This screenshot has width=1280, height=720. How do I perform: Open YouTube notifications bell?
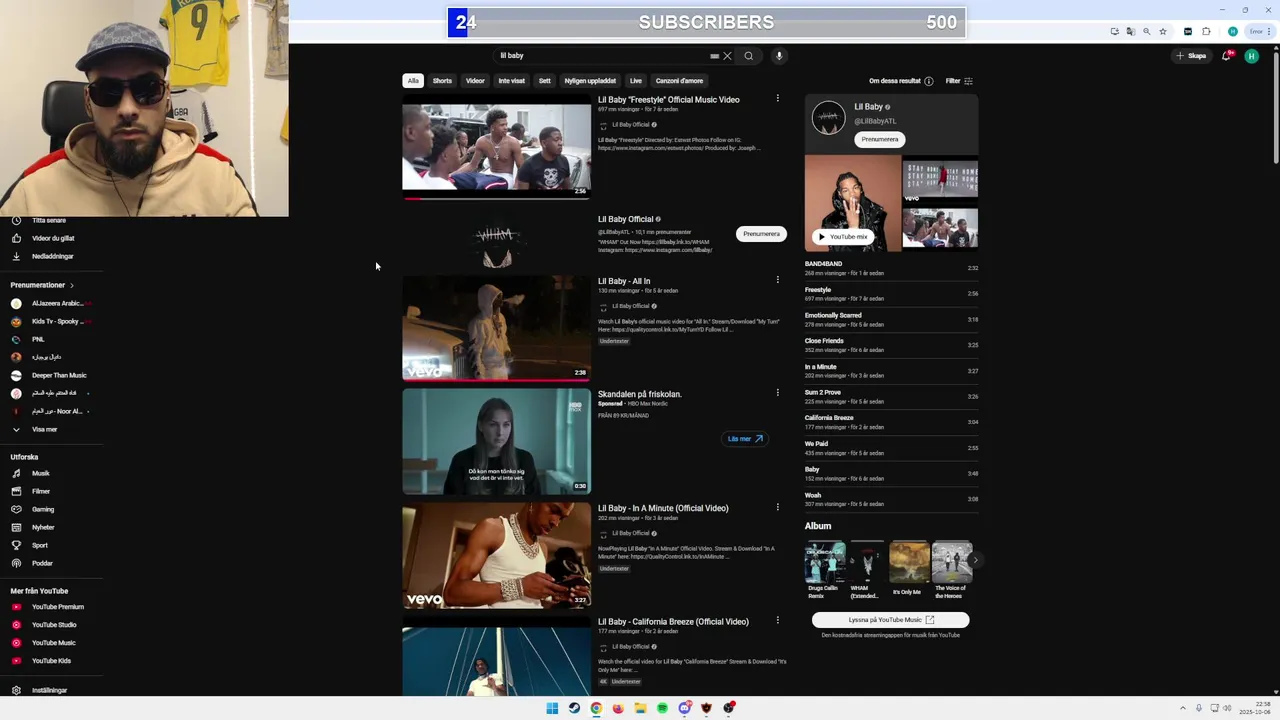(1226, 56)
